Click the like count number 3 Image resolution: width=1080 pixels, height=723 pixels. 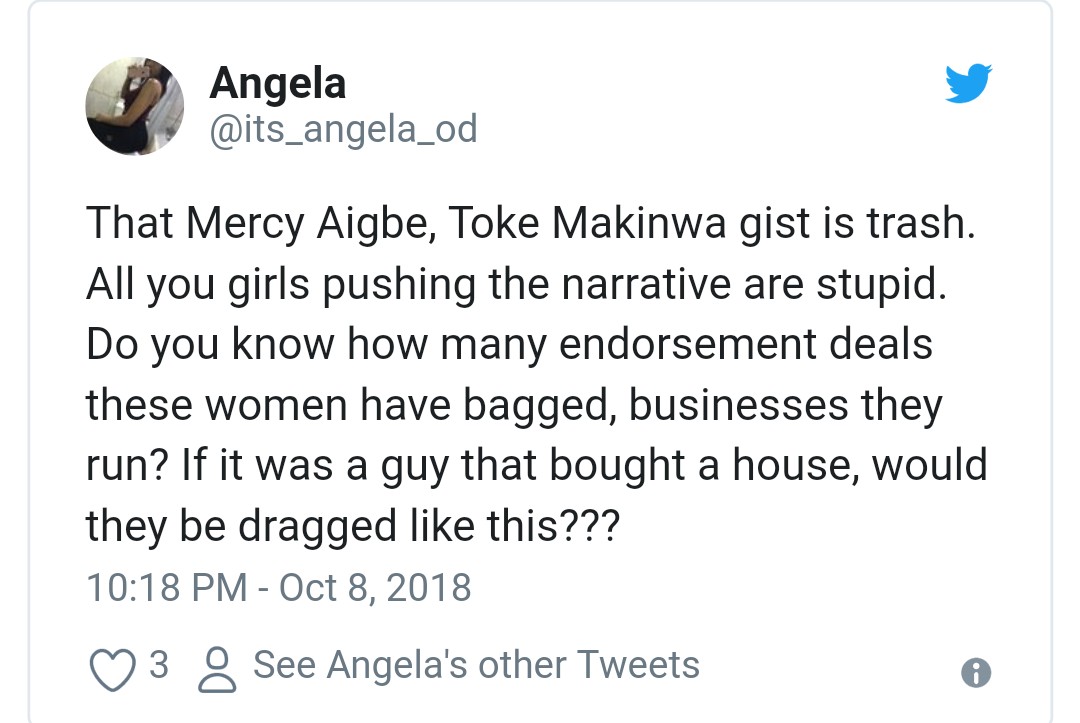[x=159, y=665]
